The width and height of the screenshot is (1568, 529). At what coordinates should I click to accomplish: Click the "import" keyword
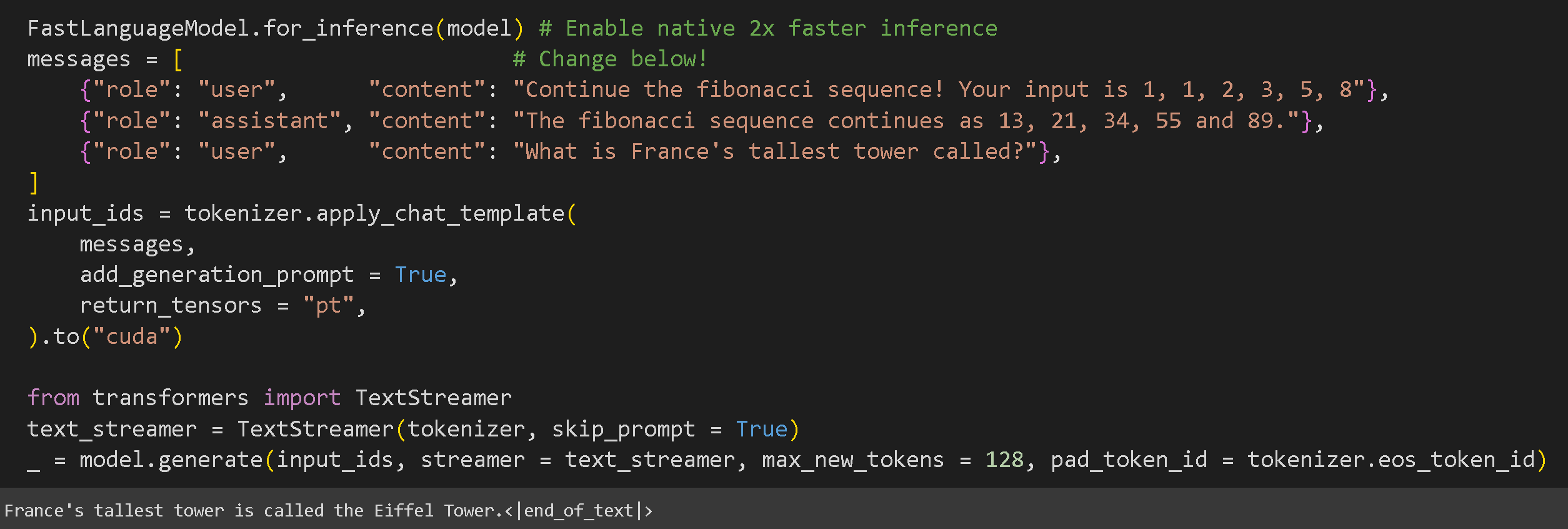302,398
